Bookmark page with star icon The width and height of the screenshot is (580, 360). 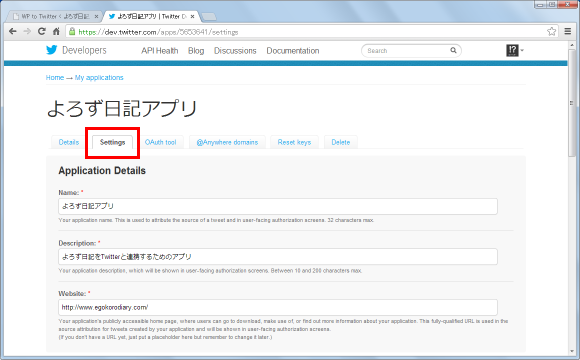[x=552, y=31]
